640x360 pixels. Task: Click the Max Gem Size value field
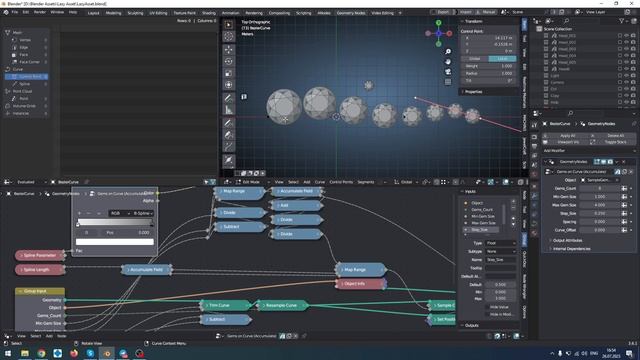[x=600, y=205]
